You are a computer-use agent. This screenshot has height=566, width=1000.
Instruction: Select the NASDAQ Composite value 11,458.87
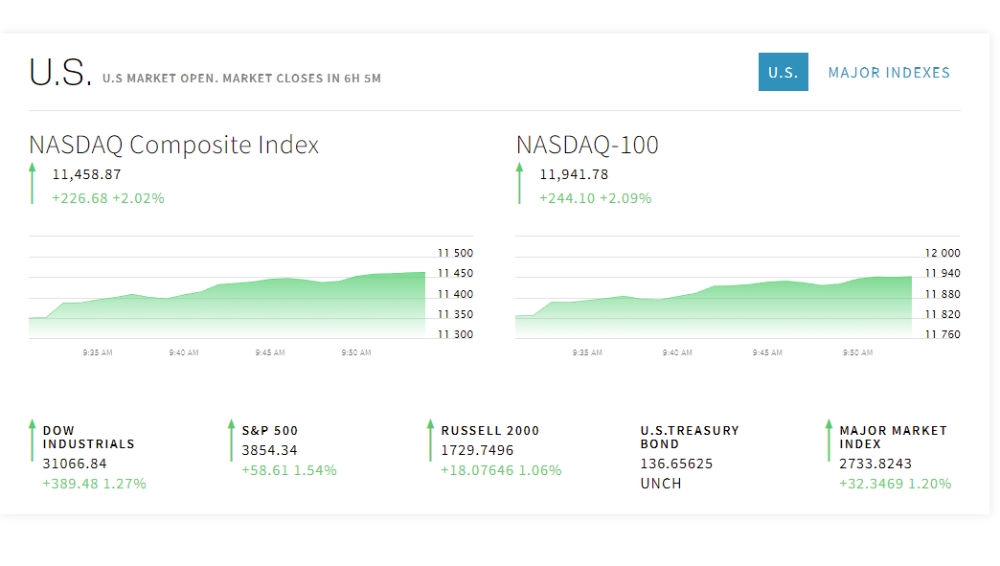87,174
